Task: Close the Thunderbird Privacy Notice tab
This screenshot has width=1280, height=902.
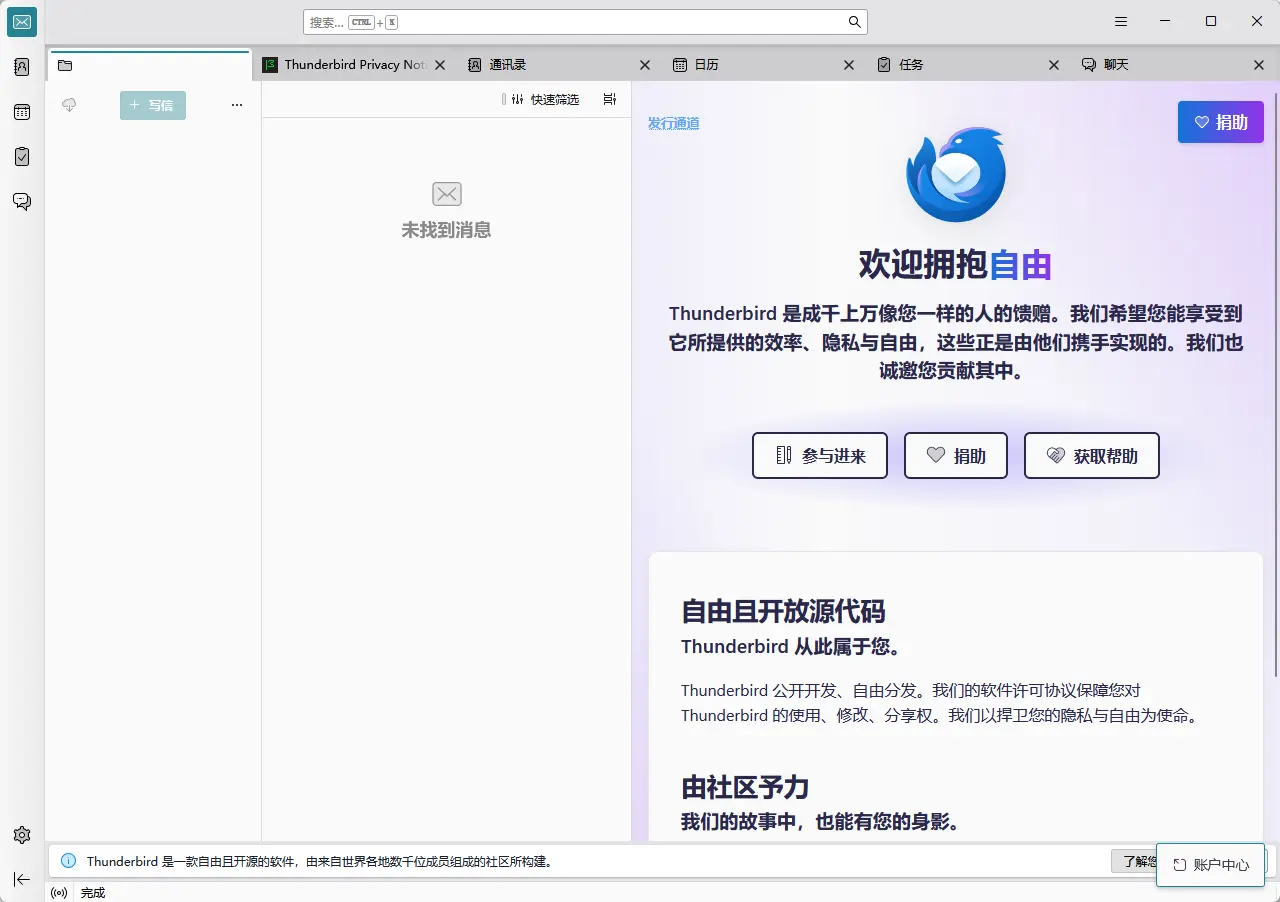Action: point(441,65)
